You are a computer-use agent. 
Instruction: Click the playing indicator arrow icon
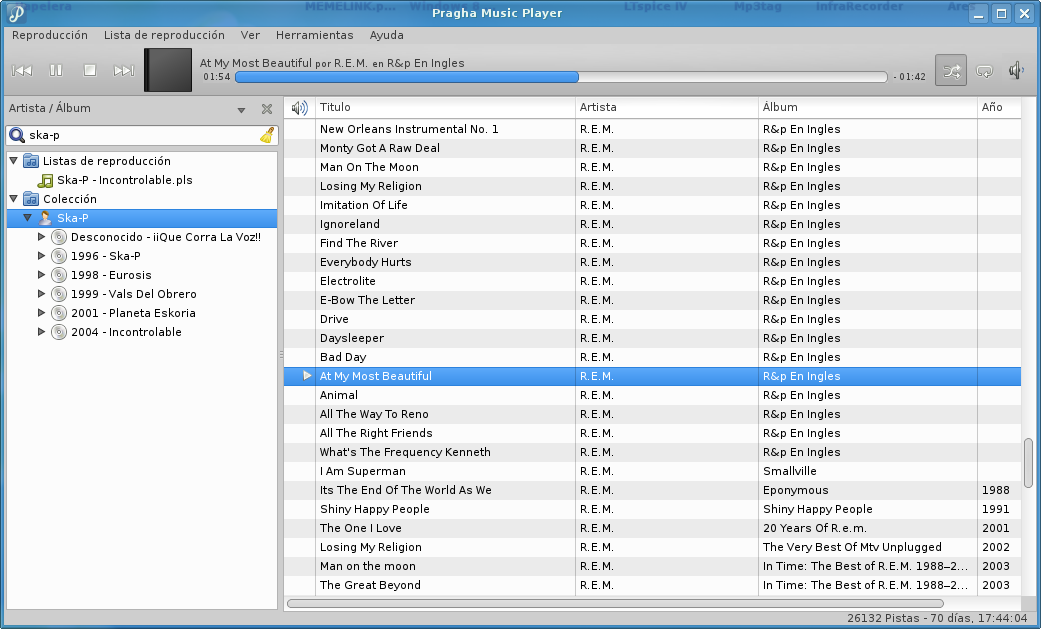click(x=307, y=376)
